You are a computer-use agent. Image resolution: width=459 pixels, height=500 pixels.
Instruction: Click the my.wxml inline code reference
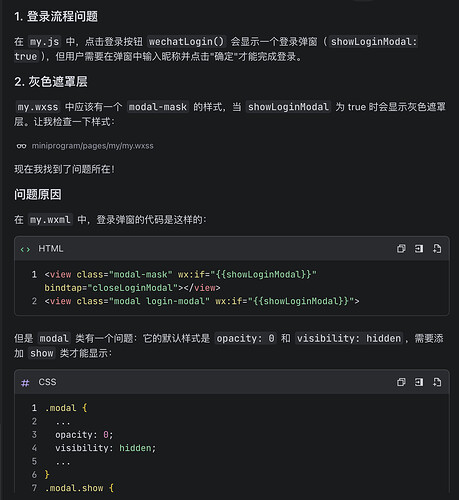coord(50,220)
